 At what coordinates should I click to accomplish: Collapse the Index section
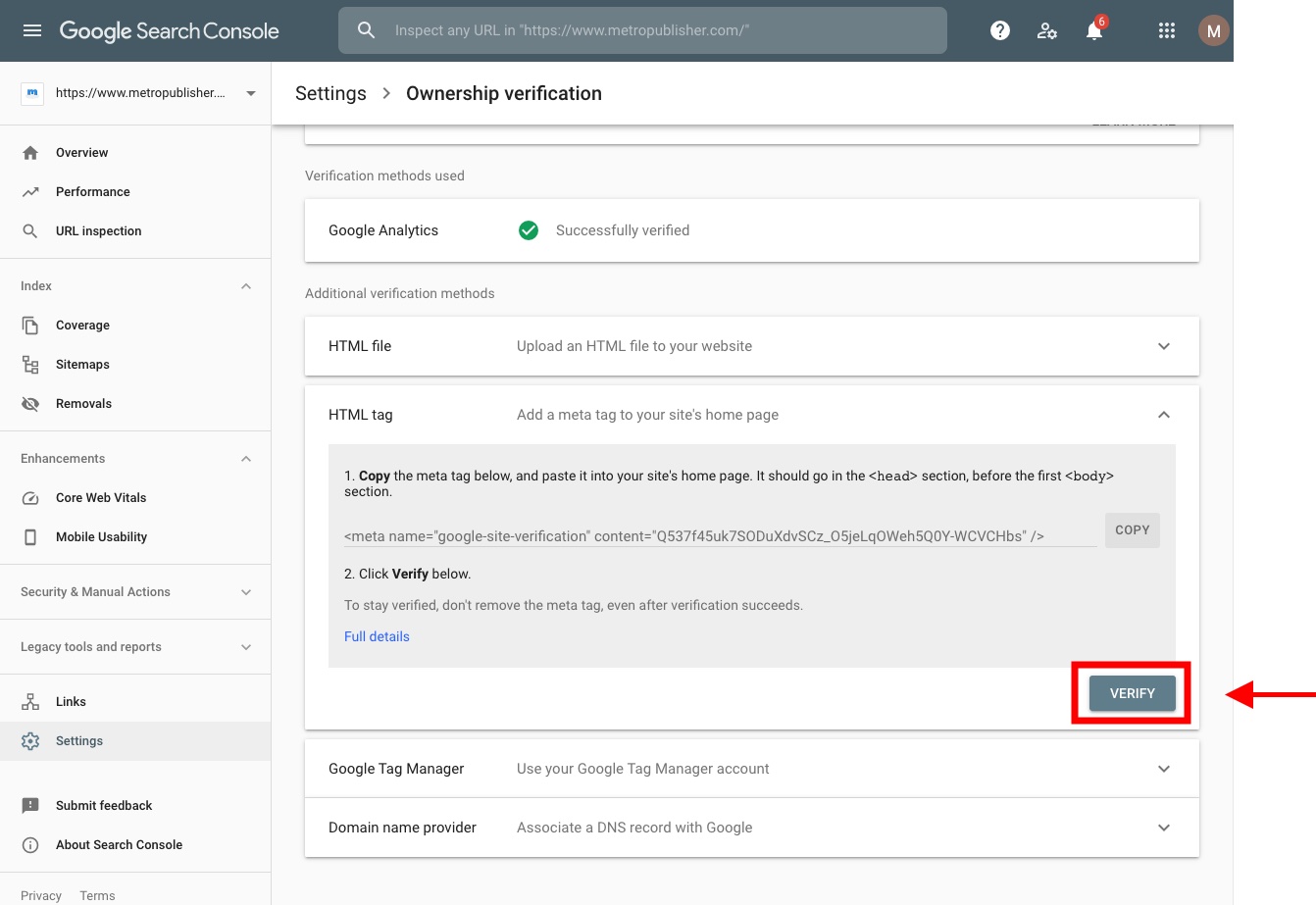coord(246,286)
